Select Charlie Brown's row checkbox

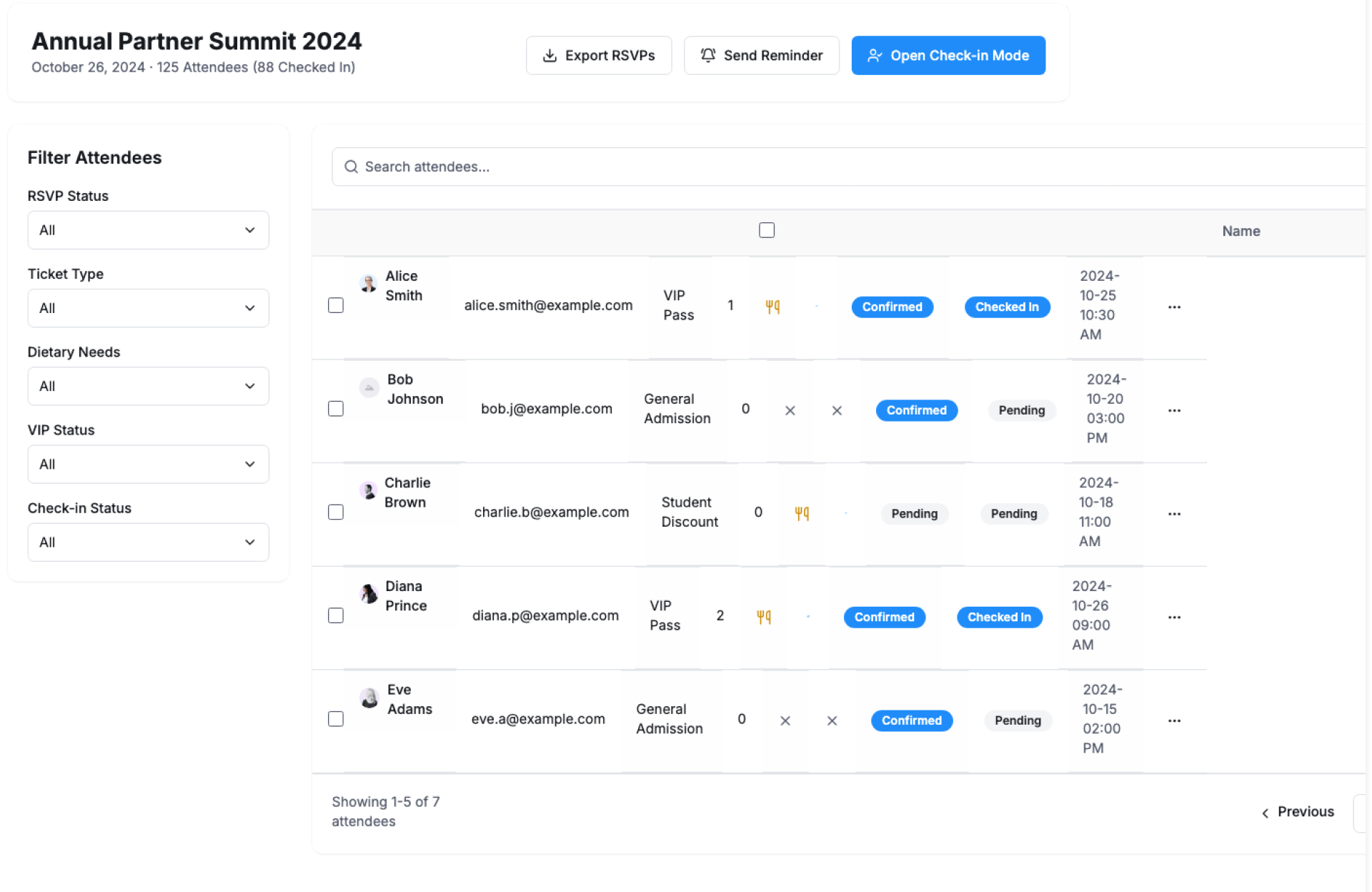(336, 512)
